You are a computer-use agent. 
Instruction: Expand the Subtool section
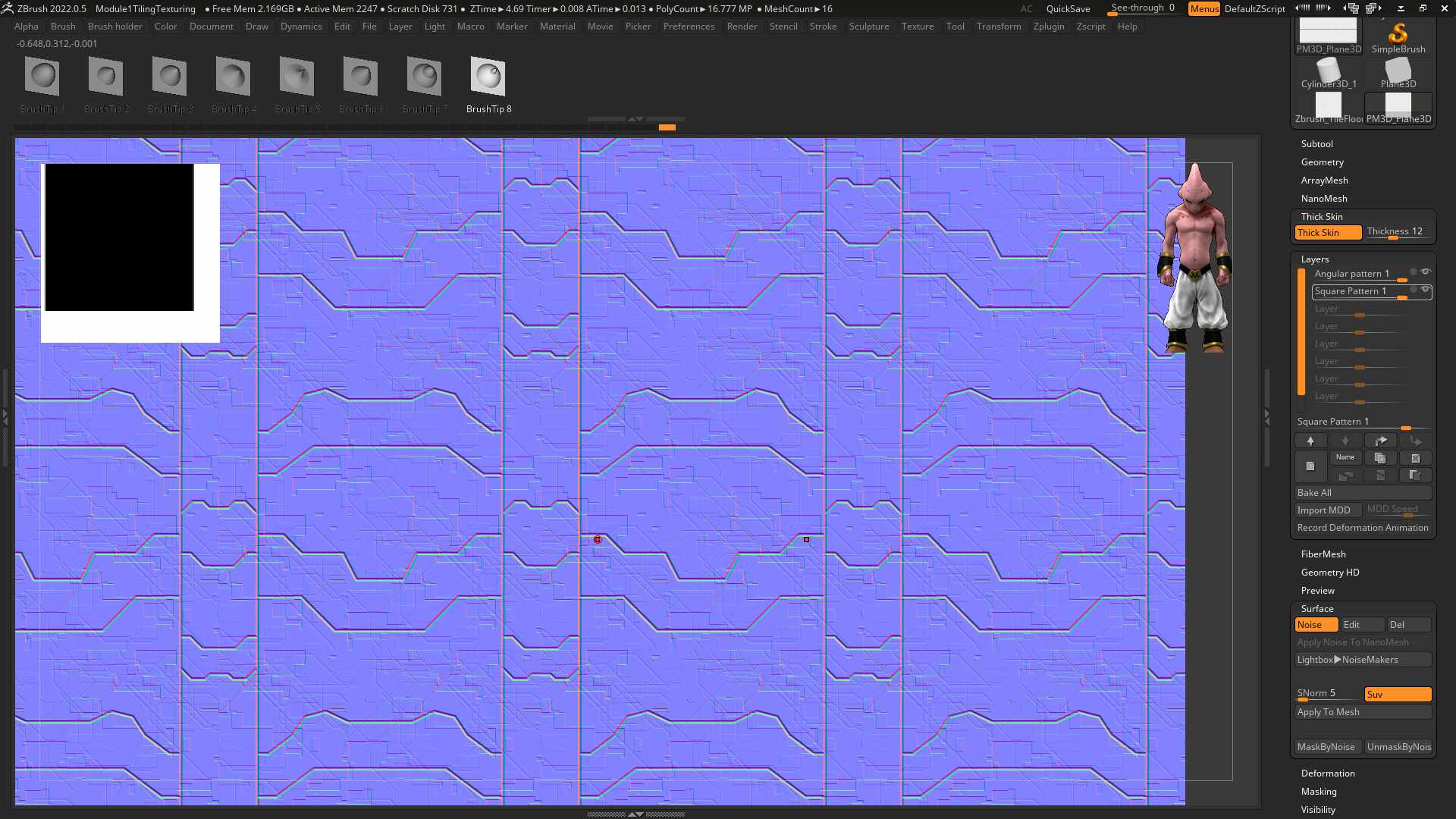1316,144
